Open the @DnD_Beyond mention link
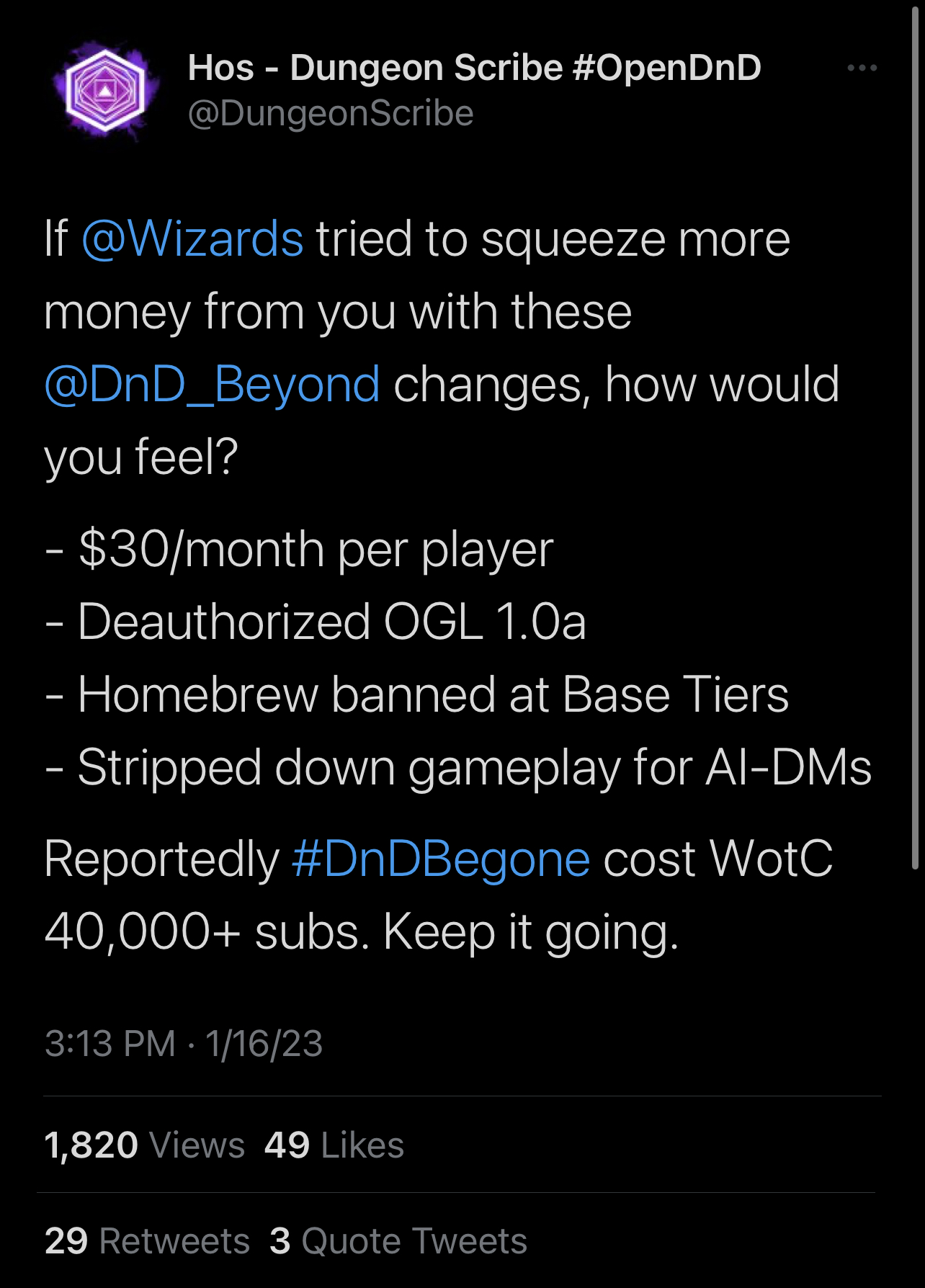925x1288 pixels. pos(212,385)
